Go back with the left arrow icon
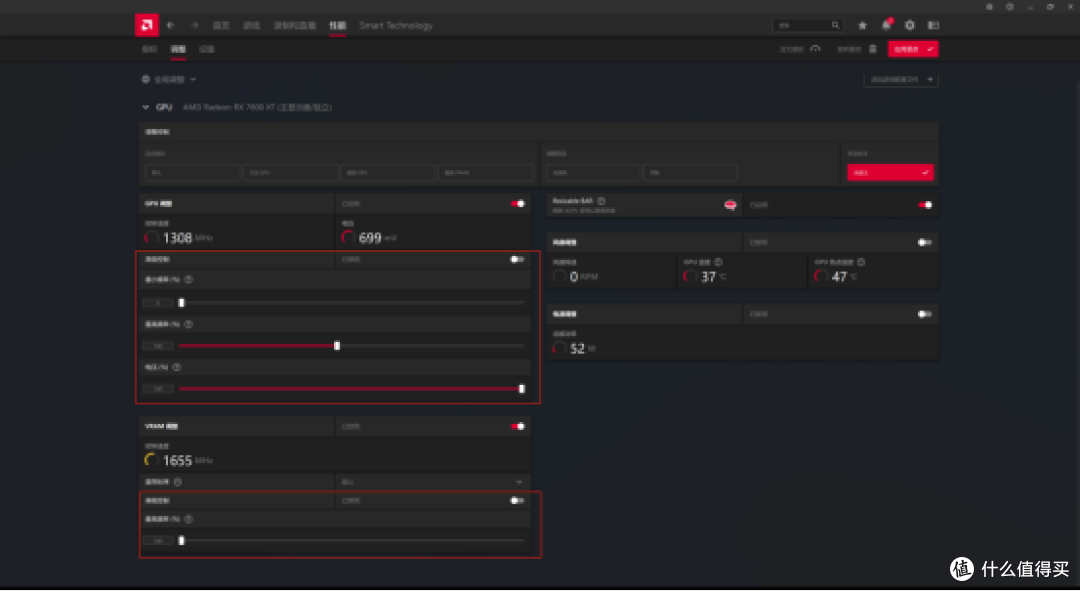 tap(171, 25)
